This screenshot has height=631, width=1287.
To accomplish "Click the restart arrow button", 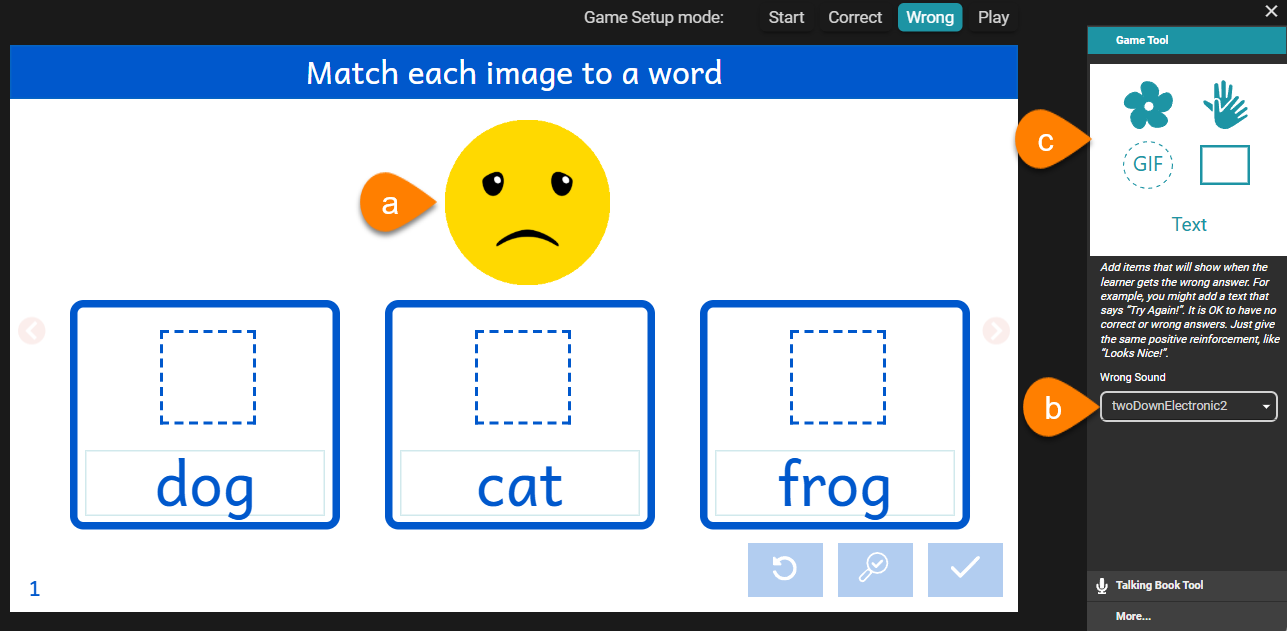I will (x=785, y=569).
